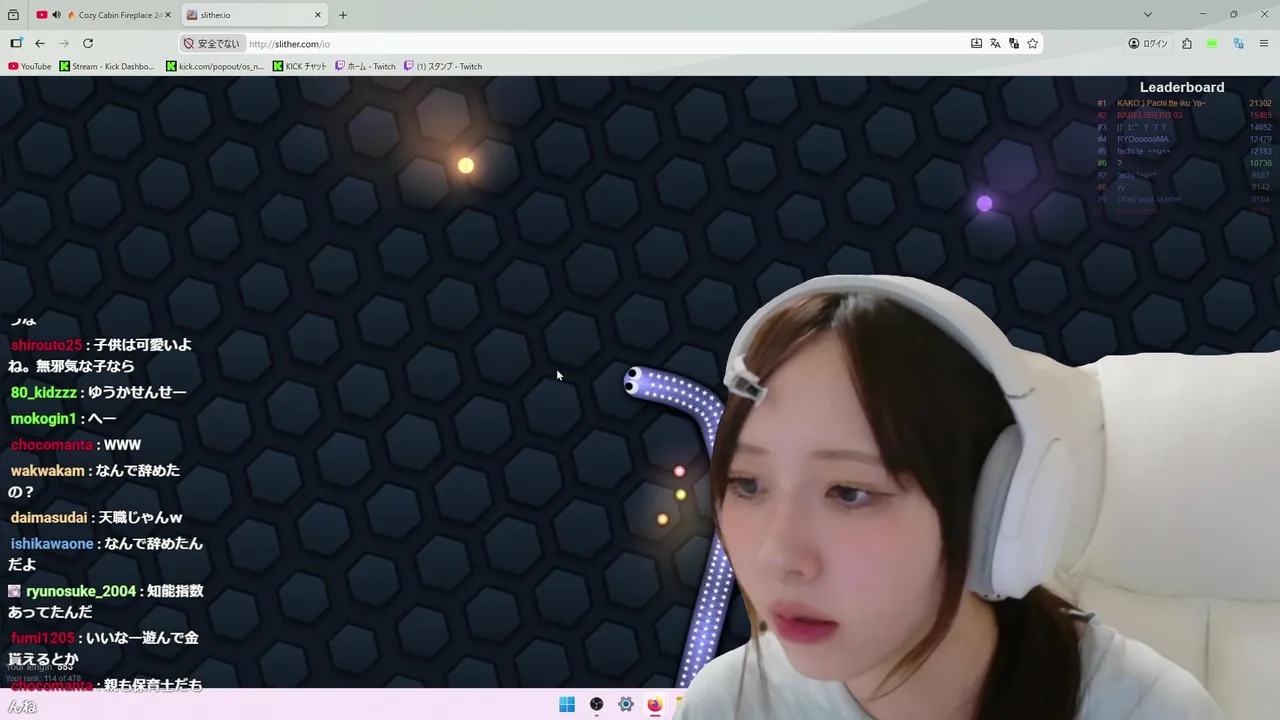Click leaderboard entry KAKO:) Pachi tte iku Yo~
The height and width of the screenshot is (720, 1280).
1161,103
